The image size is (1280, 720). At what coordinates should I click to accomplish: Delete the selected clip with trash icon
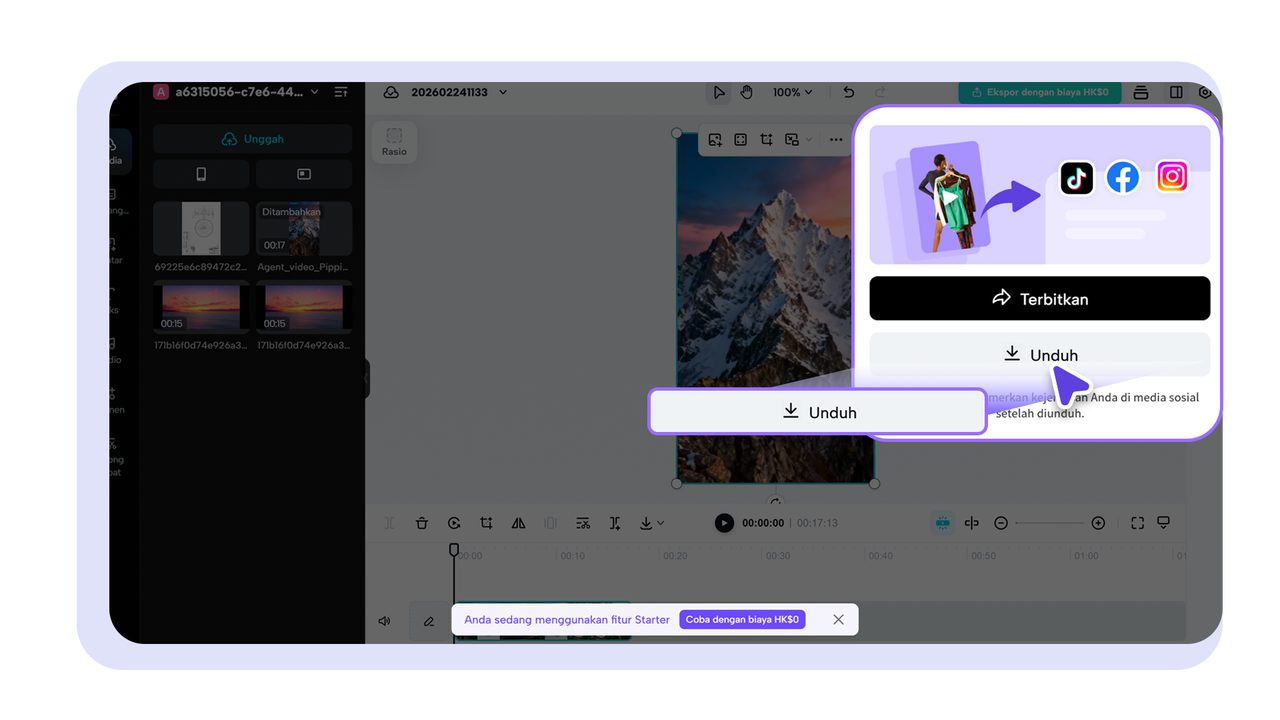pos(422,523)
